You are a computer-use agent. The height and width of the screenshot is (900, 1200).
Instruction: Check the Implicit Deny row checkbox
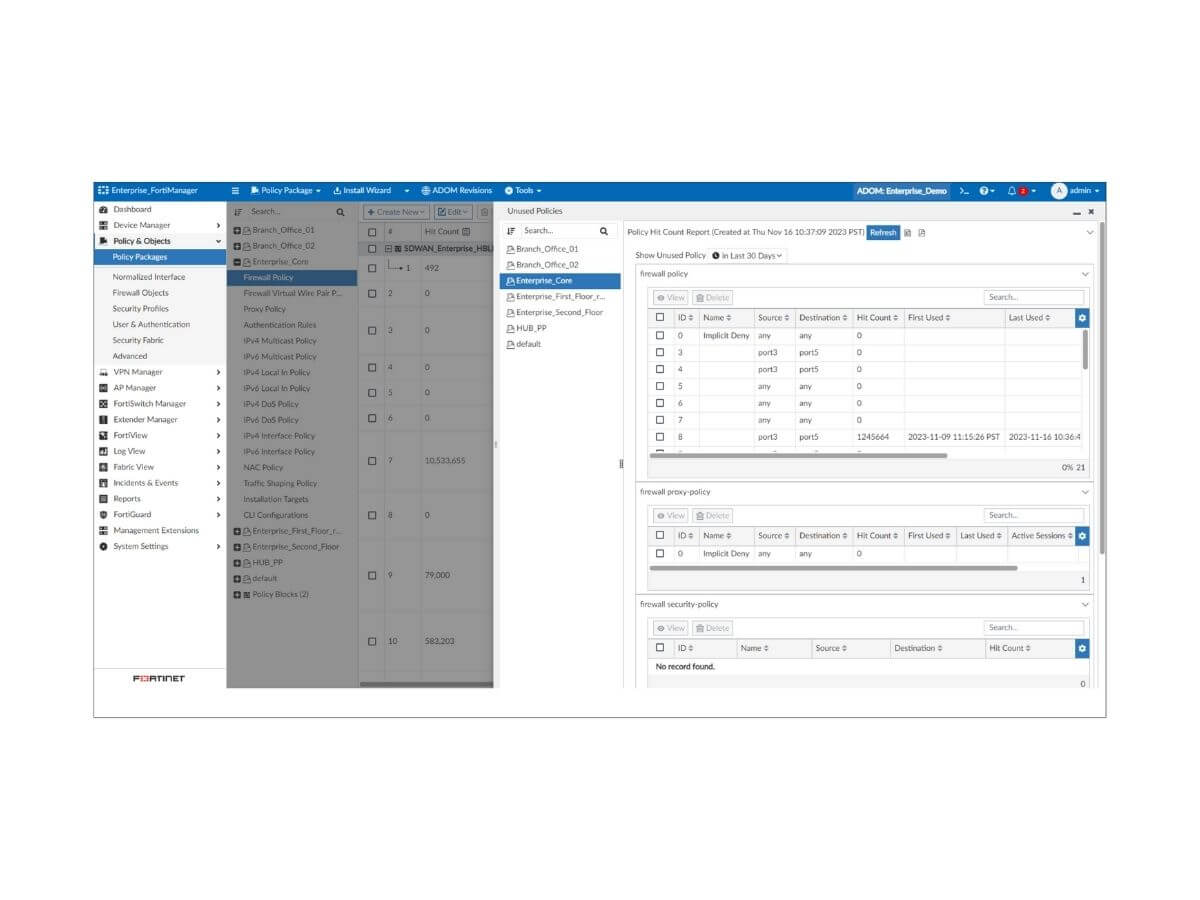click(660, 335)
